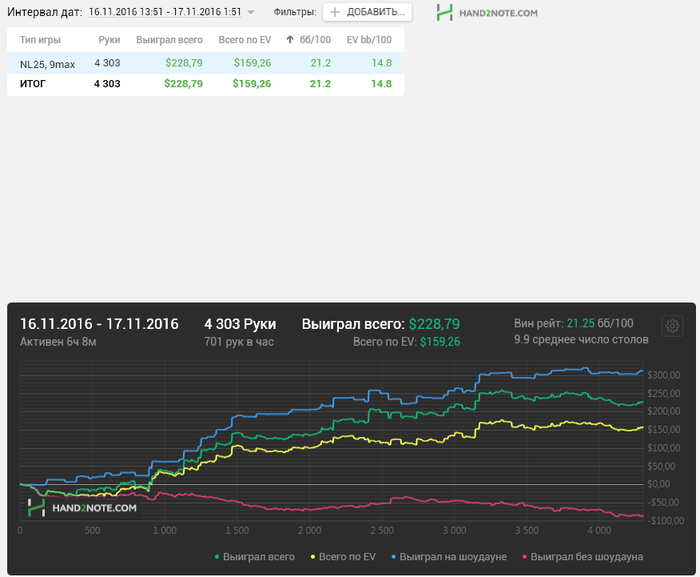Screen dimensions: 700x577
Task: Hide the blue Выиграл на шоудауне line
Action: tap(451, 556)
